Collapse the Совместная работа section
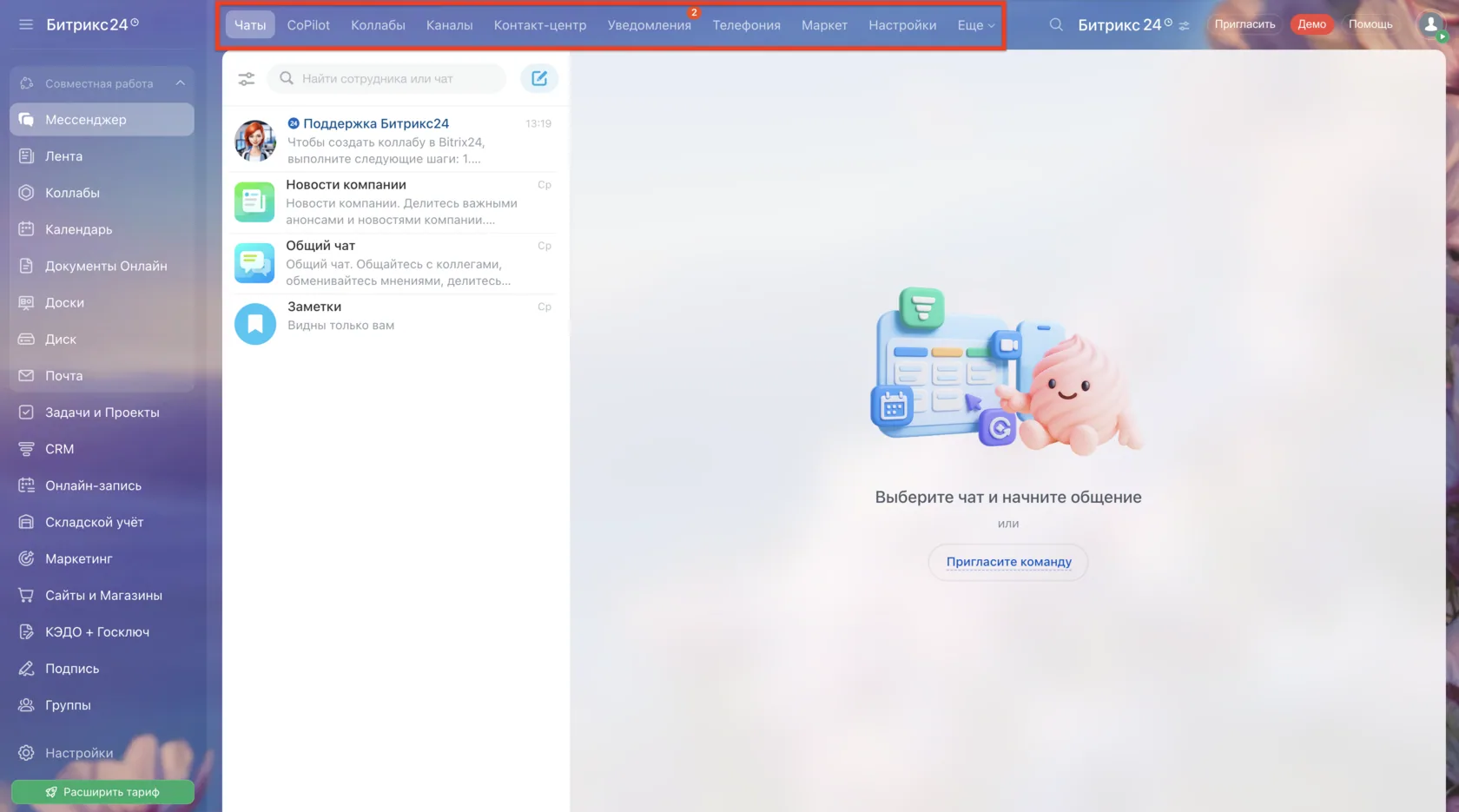The width and height of the screenshot is (1459, 812). (x=180, y=83)
